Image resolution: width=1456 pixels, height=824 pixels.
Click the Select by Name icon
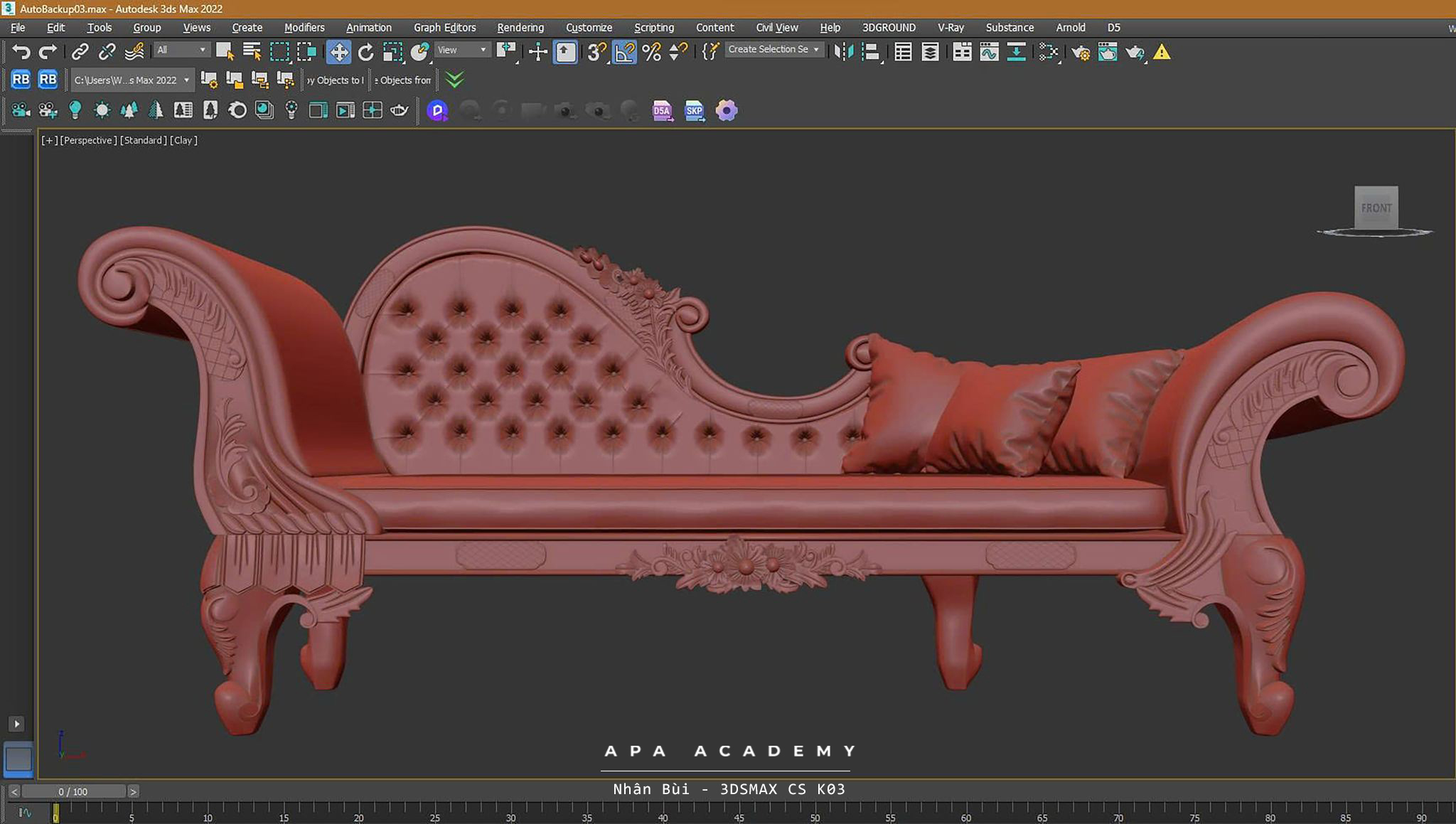(x=252, y=52)
